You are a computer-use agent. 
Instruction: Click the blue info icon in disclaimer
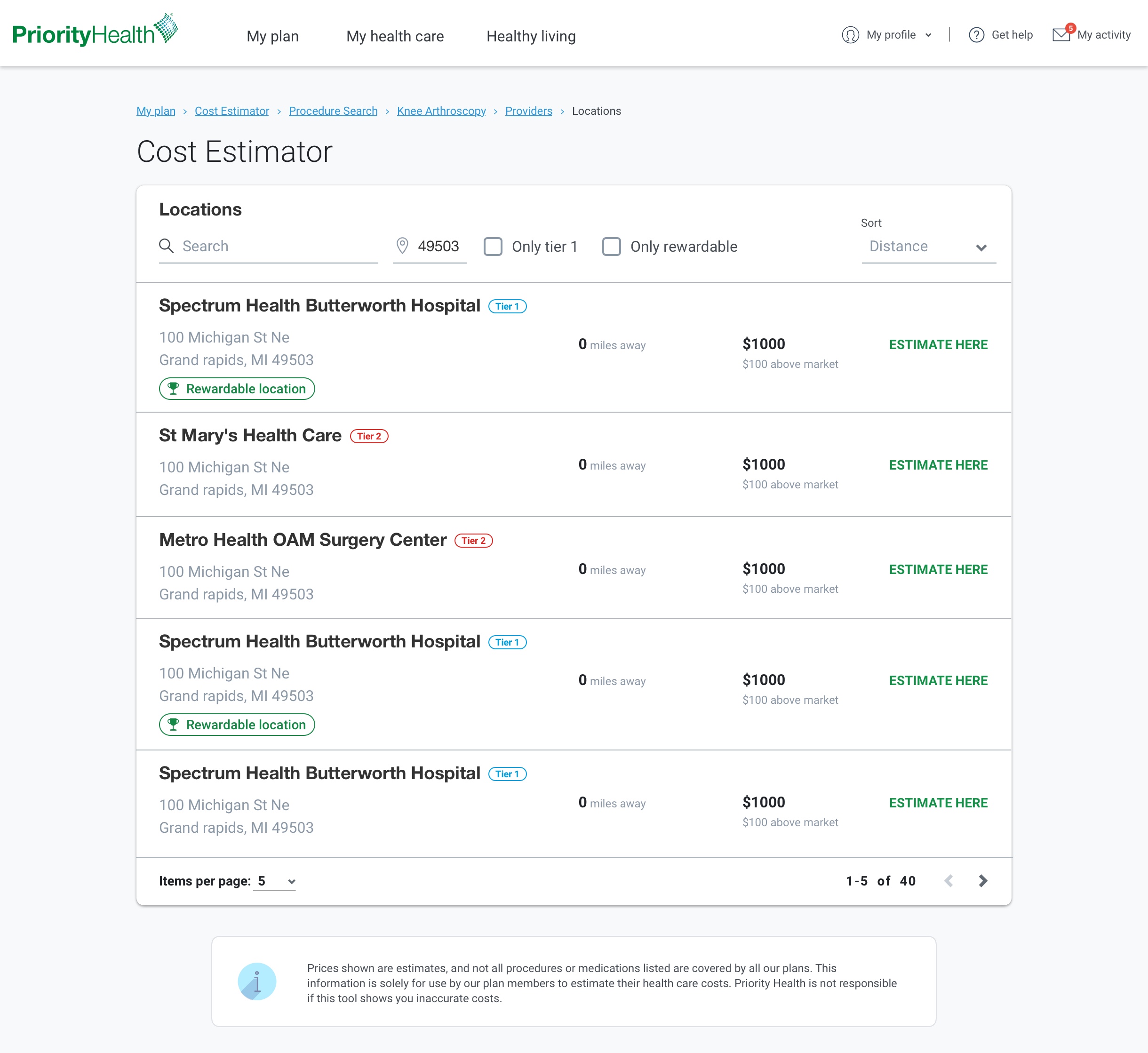point(257,981)
